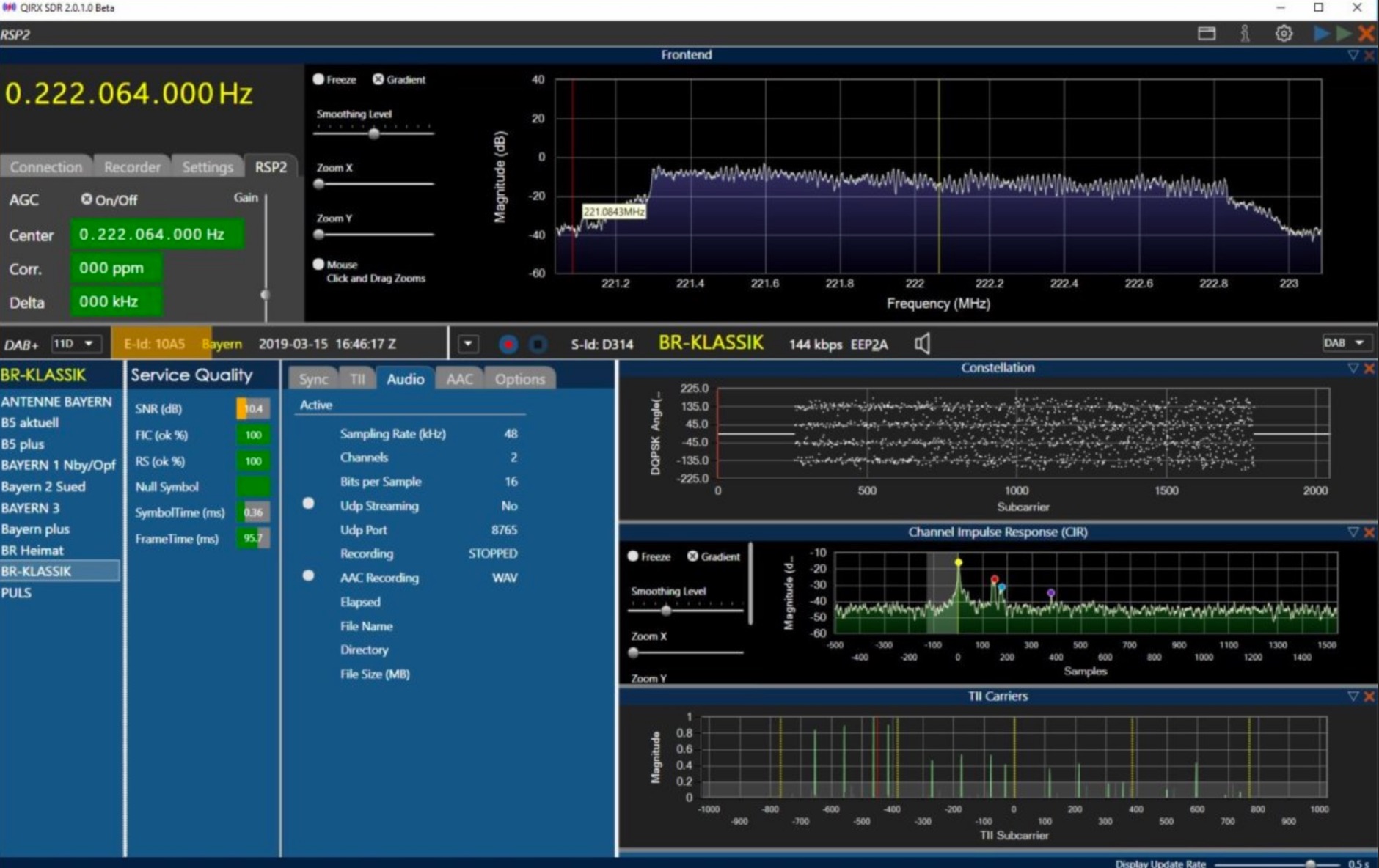Click the info person icon in top toolbar
1379x868 pixels.
click(1245, 34)
